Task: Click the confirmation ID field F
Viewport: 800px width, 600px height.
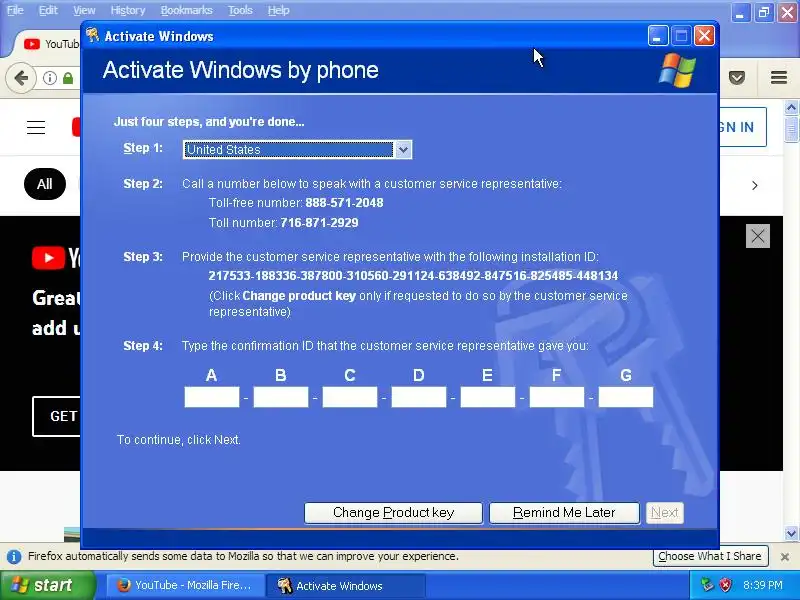Action: tap(557, 397)
